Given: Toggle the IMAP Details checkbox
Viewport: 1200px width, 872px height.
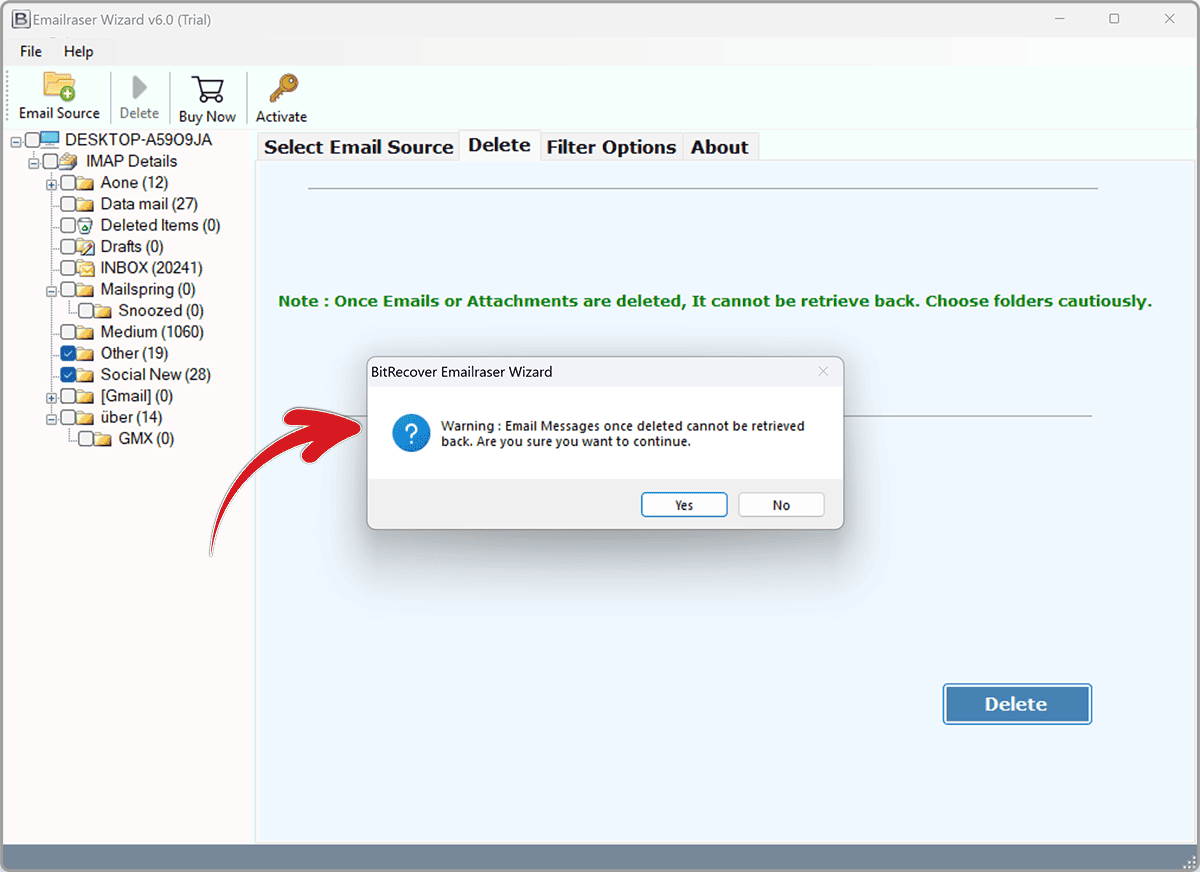Looking at the screenshot, I should (50, 161).
